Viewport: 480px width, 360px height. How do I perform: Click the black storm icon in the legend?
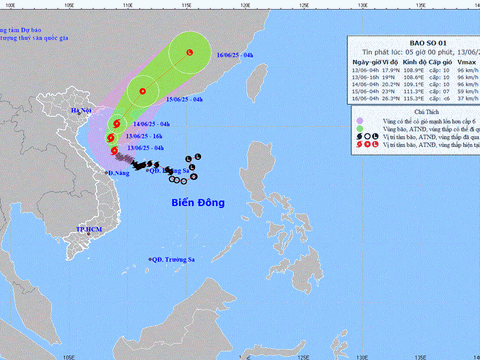(x=359, y=136)
